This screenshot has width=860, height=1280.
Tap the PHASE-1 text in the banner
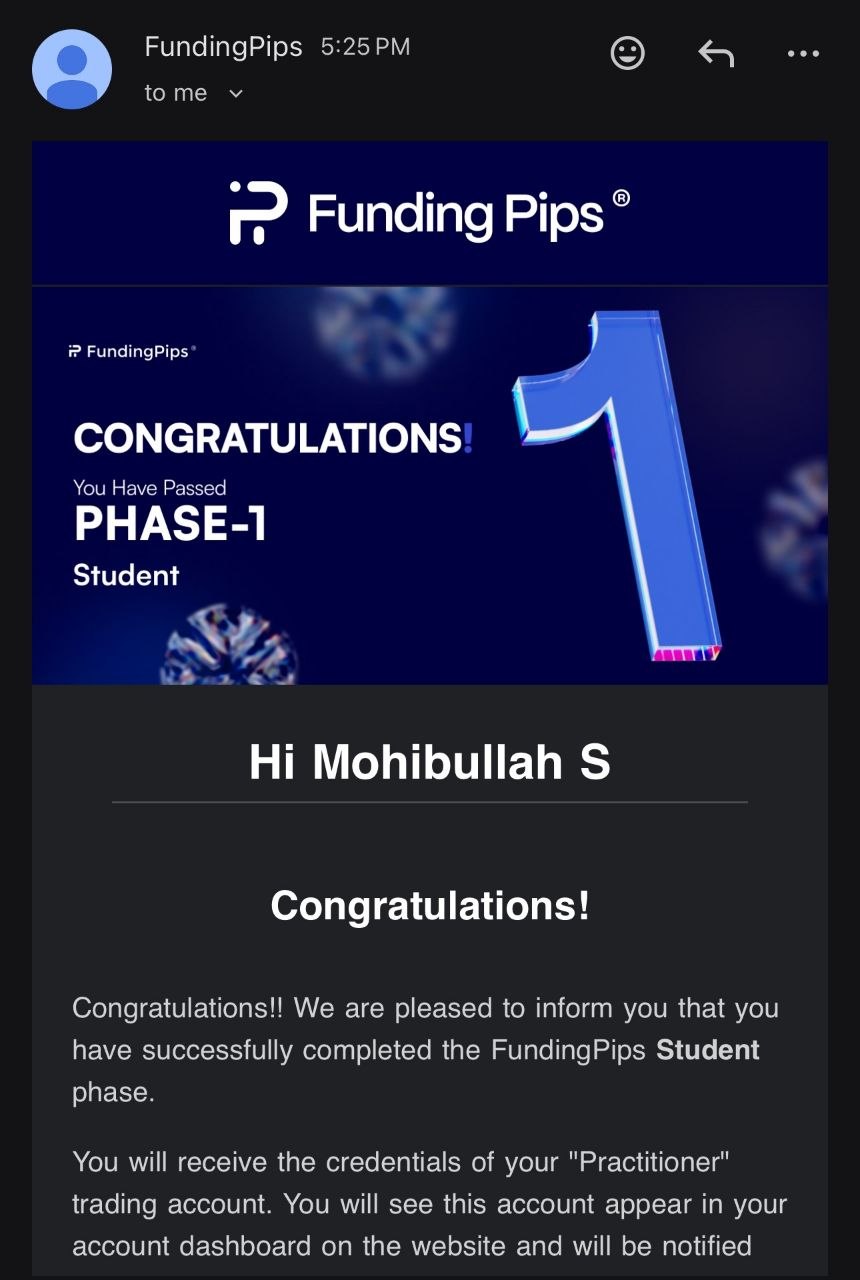click(170, 525)
